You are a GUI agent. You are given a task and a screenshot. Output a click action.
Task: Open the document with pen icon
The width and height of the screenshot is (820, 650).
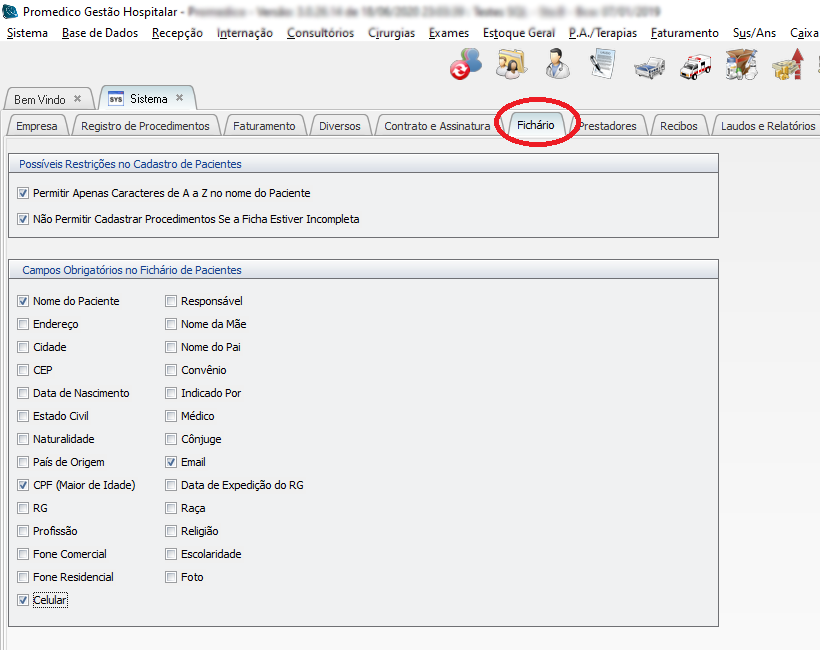point(603,66)
